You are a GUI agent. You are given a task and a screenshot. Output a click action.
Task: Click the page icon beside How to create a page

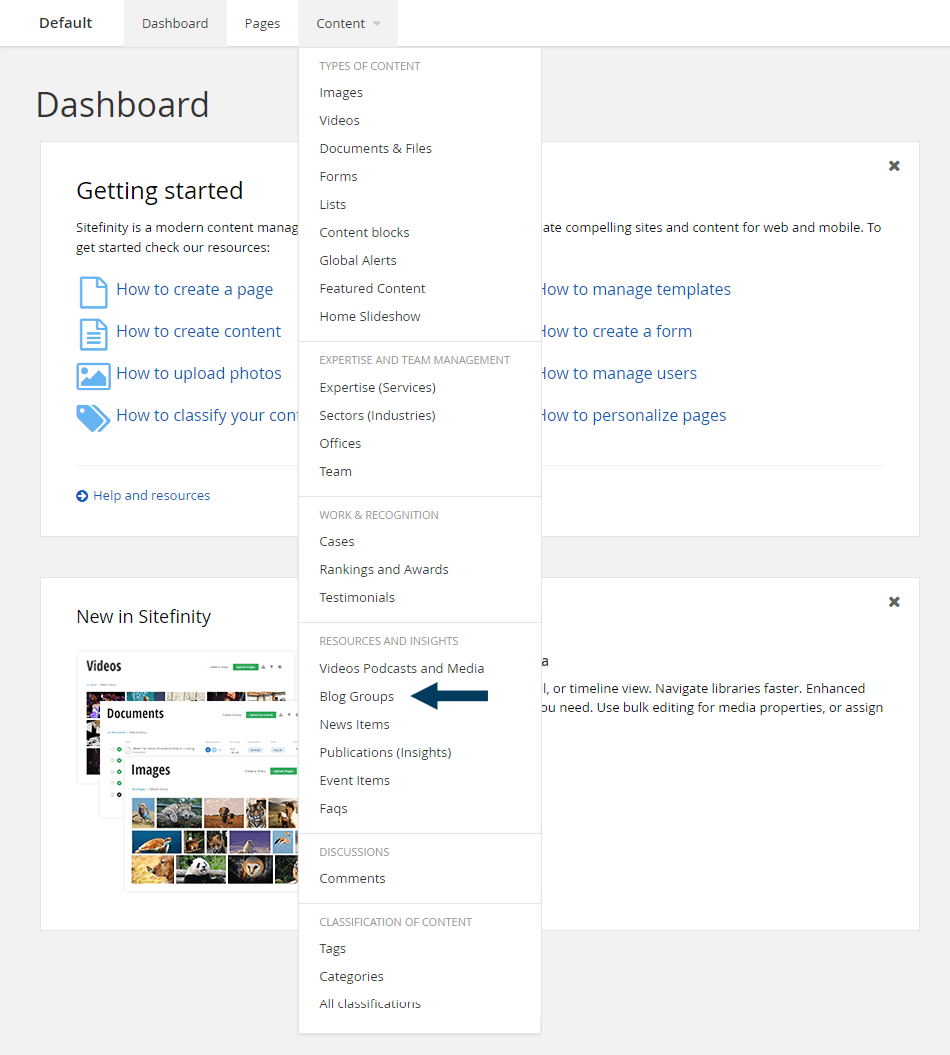pyautogui.click(x=94, y=292)
